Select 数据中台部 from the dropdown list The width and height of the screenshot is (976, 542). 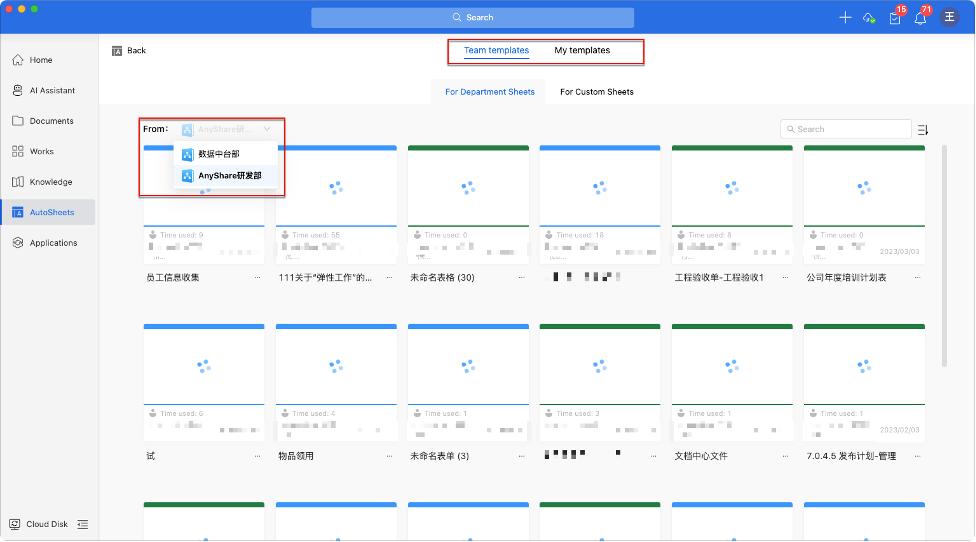click(x=218, y=154)
